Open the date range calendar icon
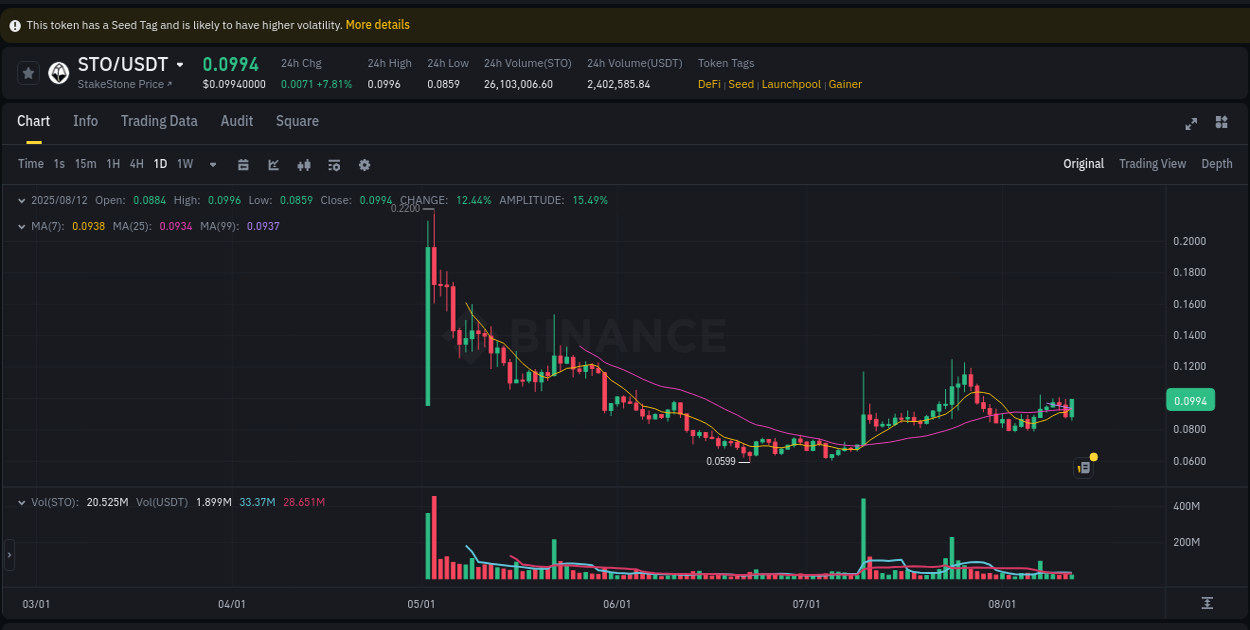Screen dimensions: 1250x630 (x=243, y=164)
